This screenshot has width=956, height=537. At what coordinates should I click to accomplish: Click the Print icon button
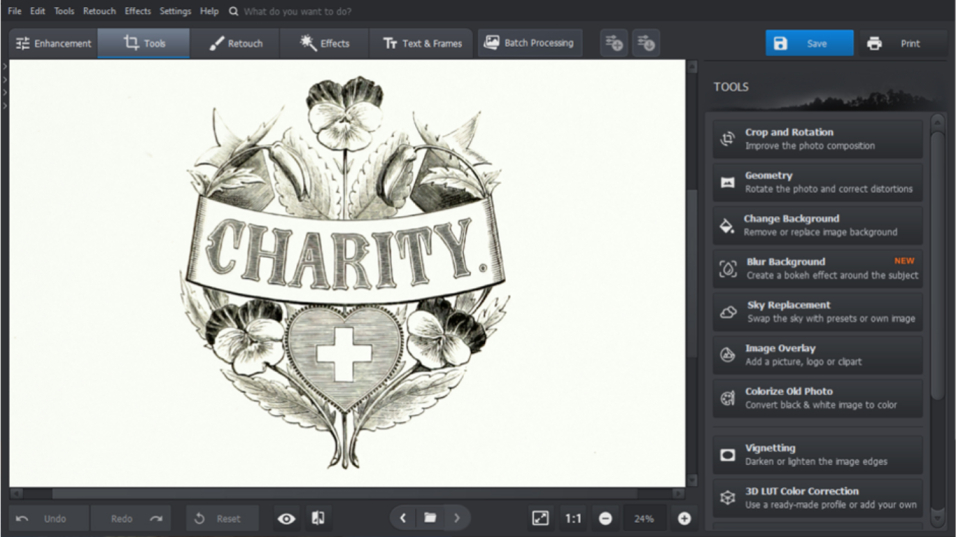click(x=894, y=43)
